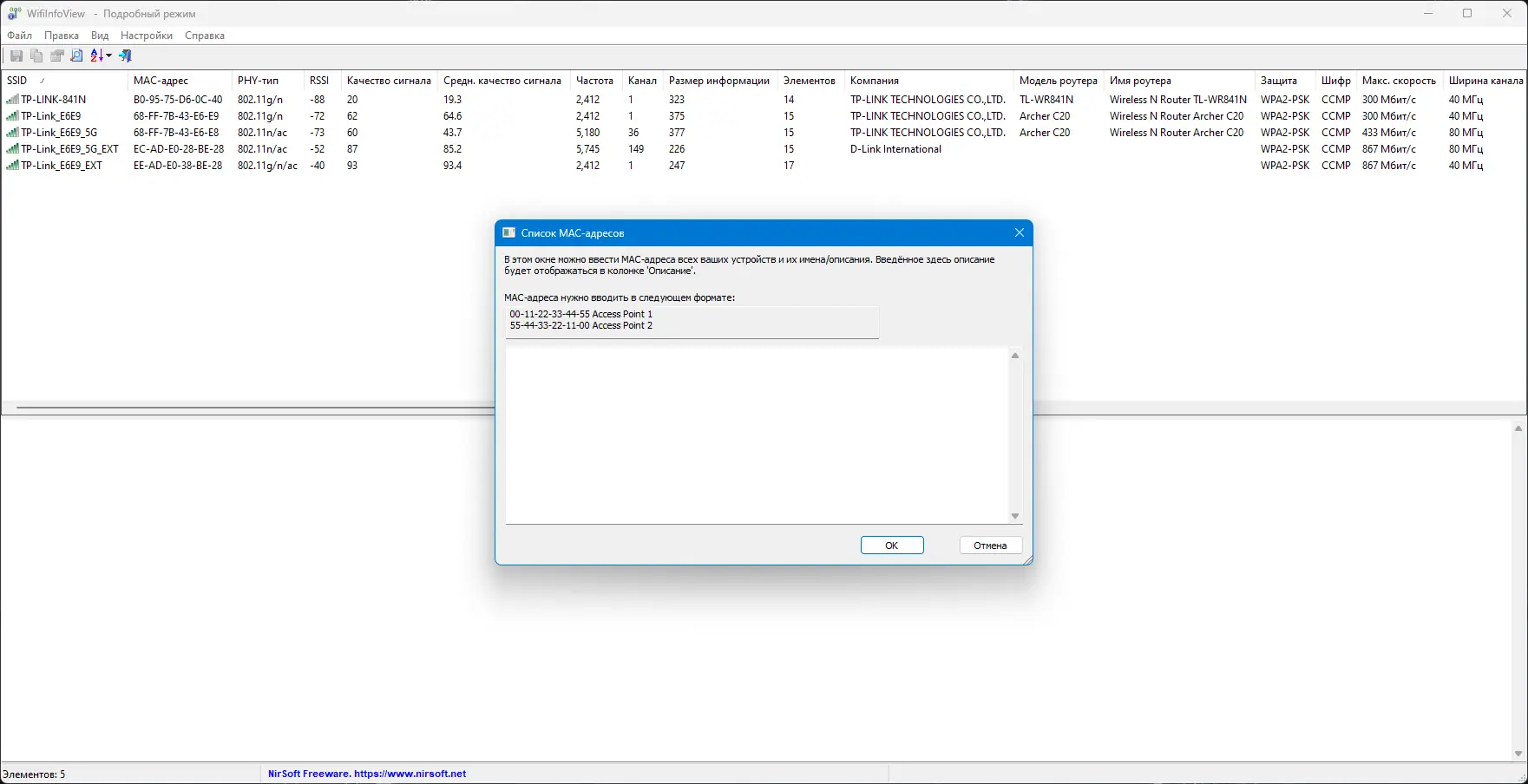Click the MAC list dialog title icon
1528x784 pixels.
click(x=509, y=232)
